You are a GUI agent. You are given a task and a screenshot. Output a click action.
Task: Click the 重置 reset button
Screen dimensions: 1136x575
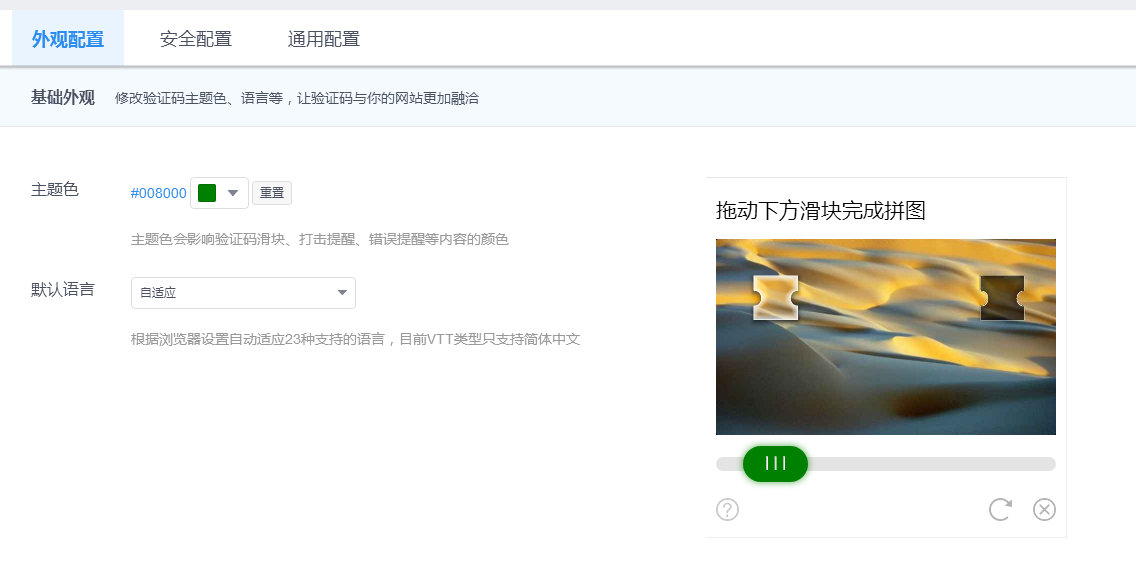click(x=272, y=193)
